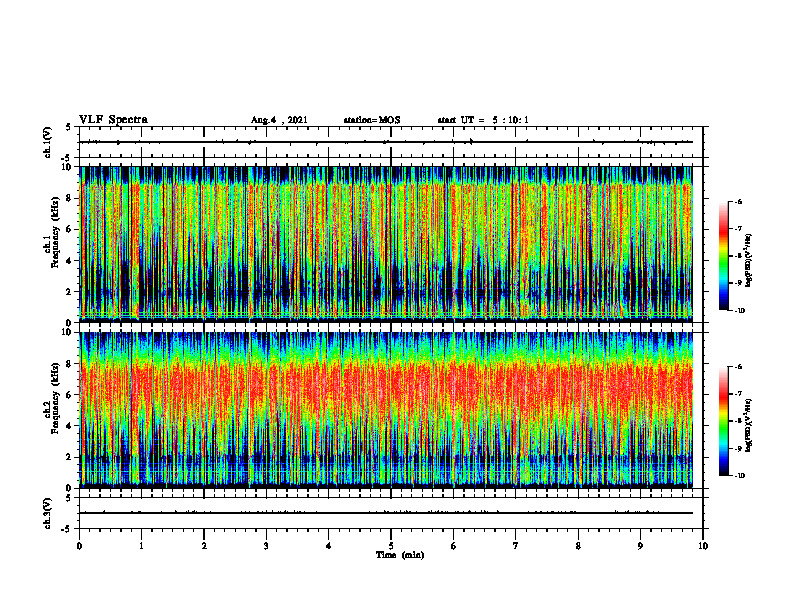792x612 pixels.
Task: Click time-axis tick label '1' minute
Action: pos(141,546)
